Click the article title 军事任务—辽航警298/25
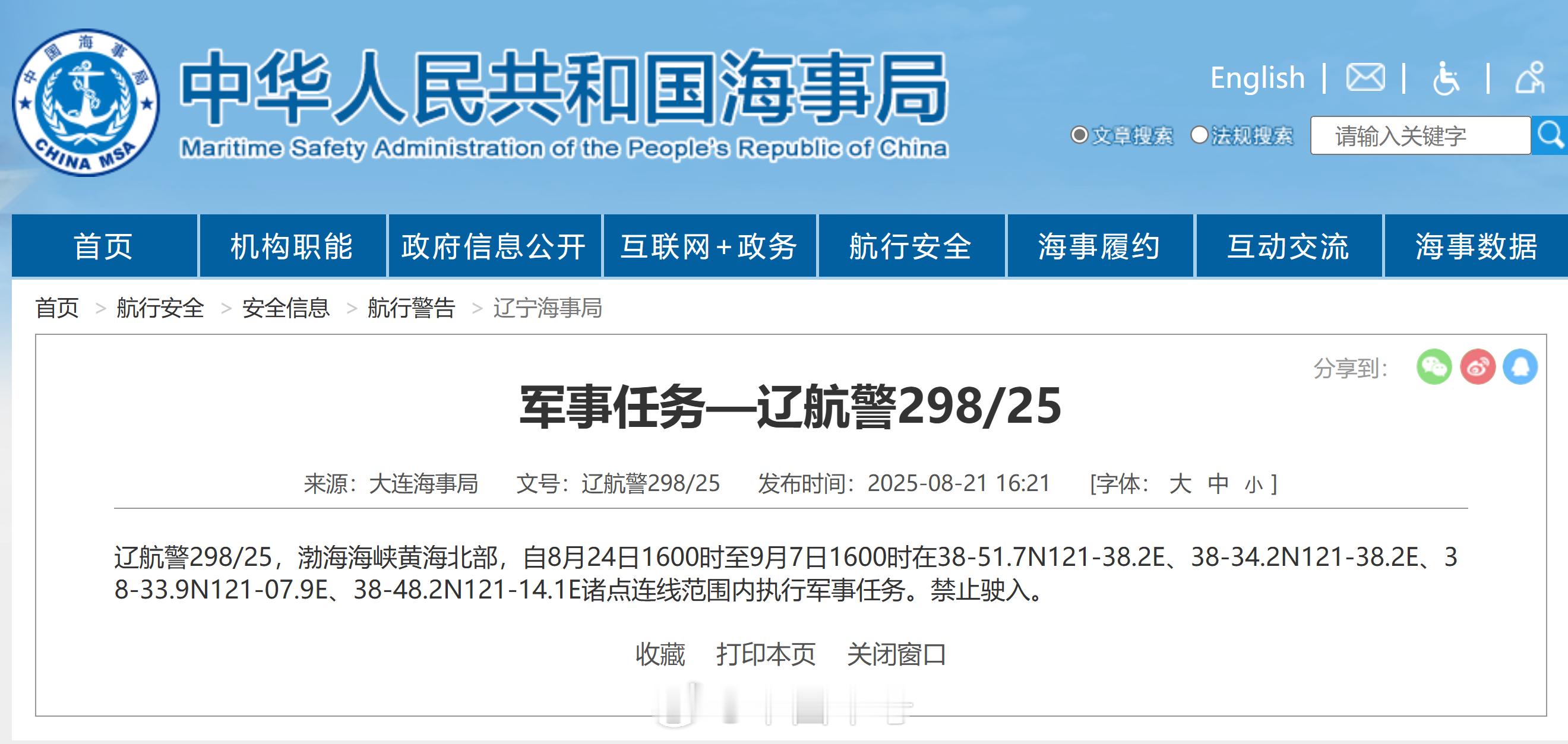This screenshot has width=1568, height=744. [x=791, y=406]
